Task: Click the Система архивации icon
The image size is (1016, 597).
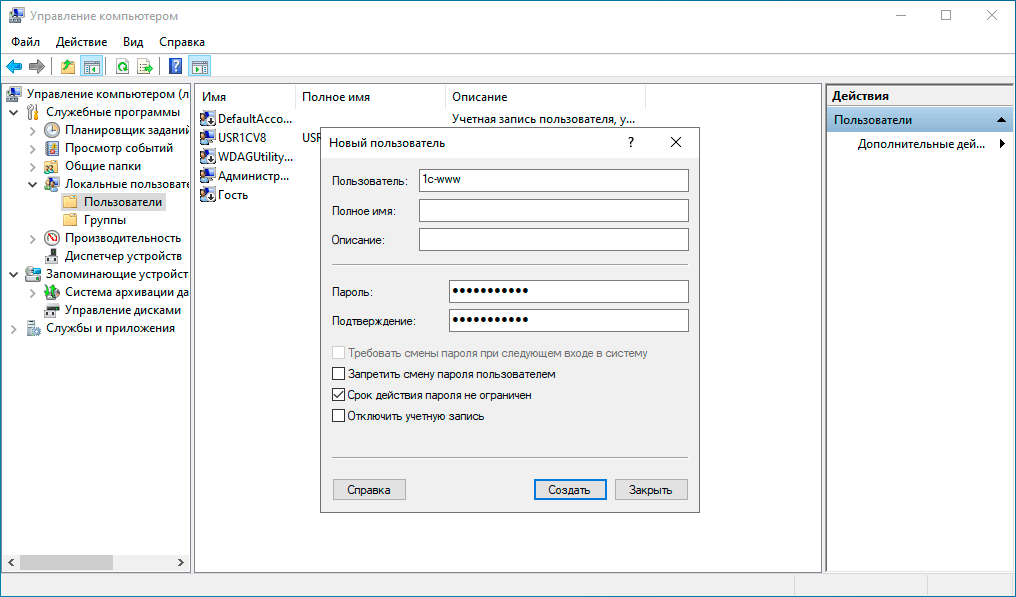Action: click(x=52, y=292)
